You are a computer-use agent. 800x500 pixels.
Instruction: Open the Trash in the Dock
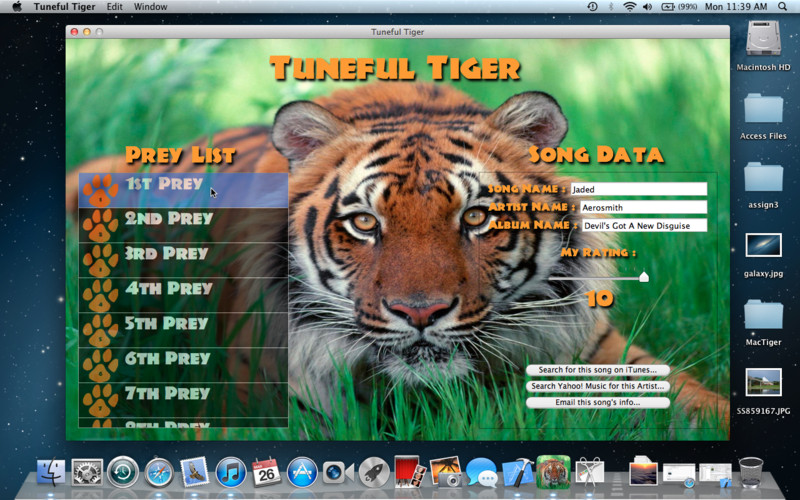coord(751,472)
